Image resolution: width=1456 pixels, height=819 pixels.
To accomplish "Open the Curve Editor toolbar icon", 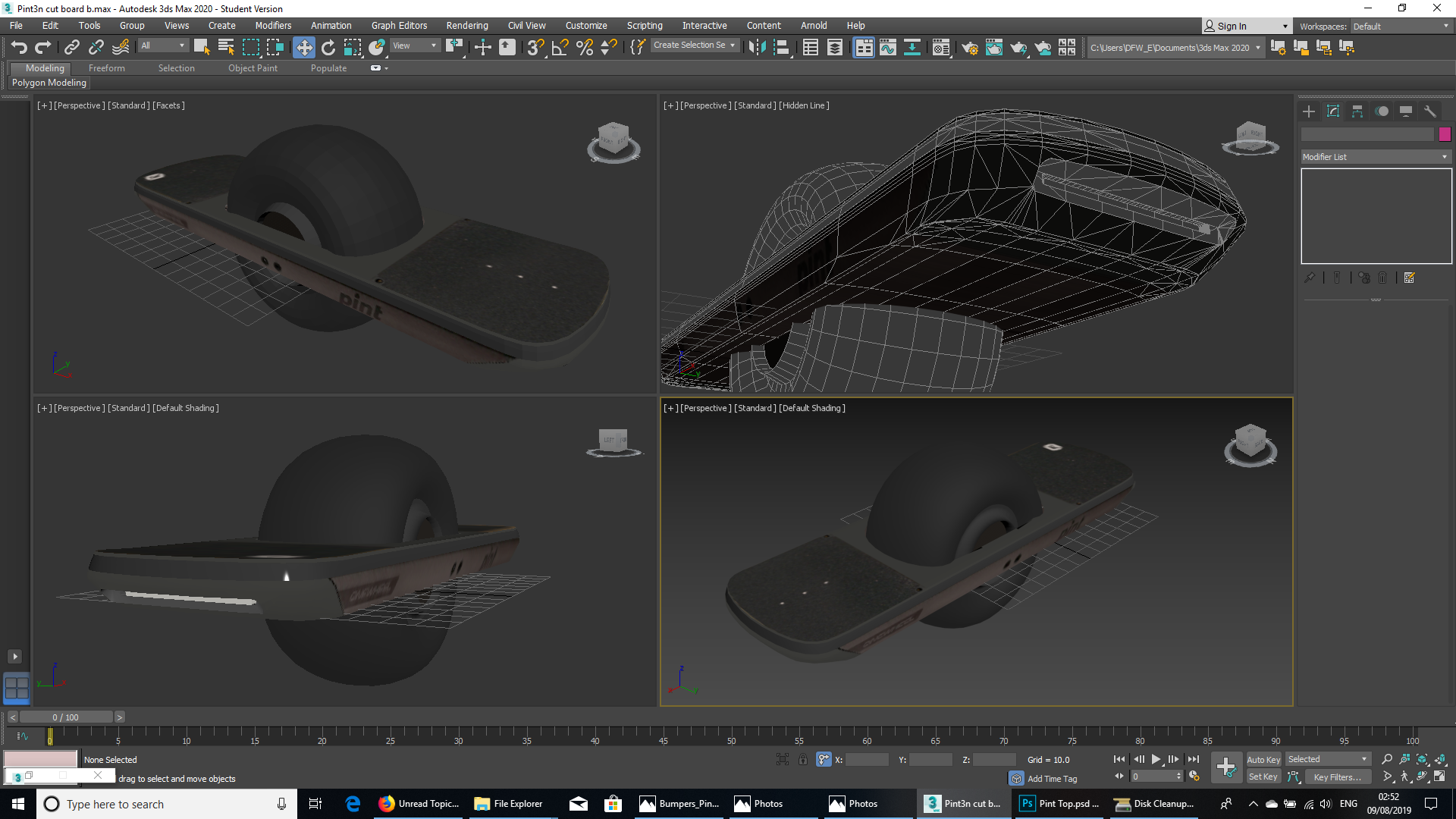I will pyautogui.click(x=887, y=48).
